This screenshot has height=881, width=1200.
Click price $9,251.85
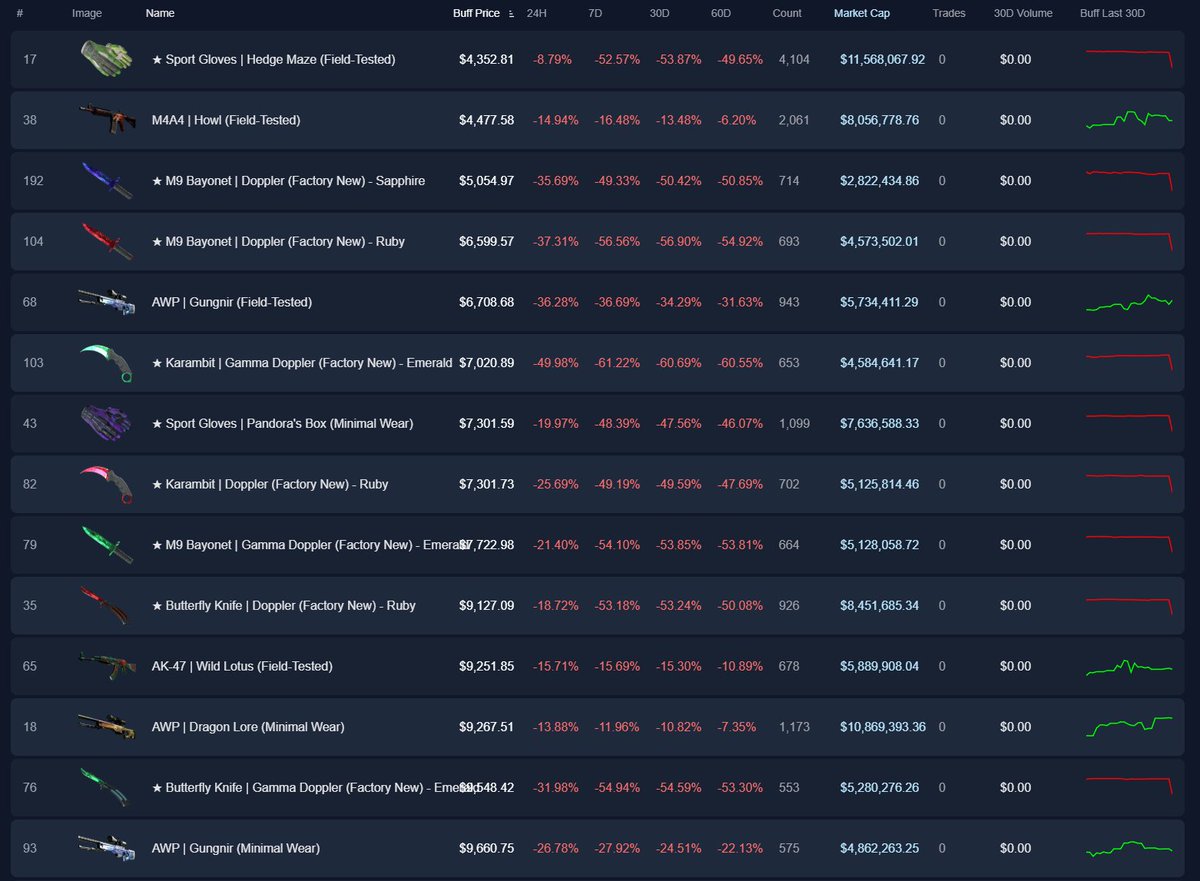(x=486, y=666)
